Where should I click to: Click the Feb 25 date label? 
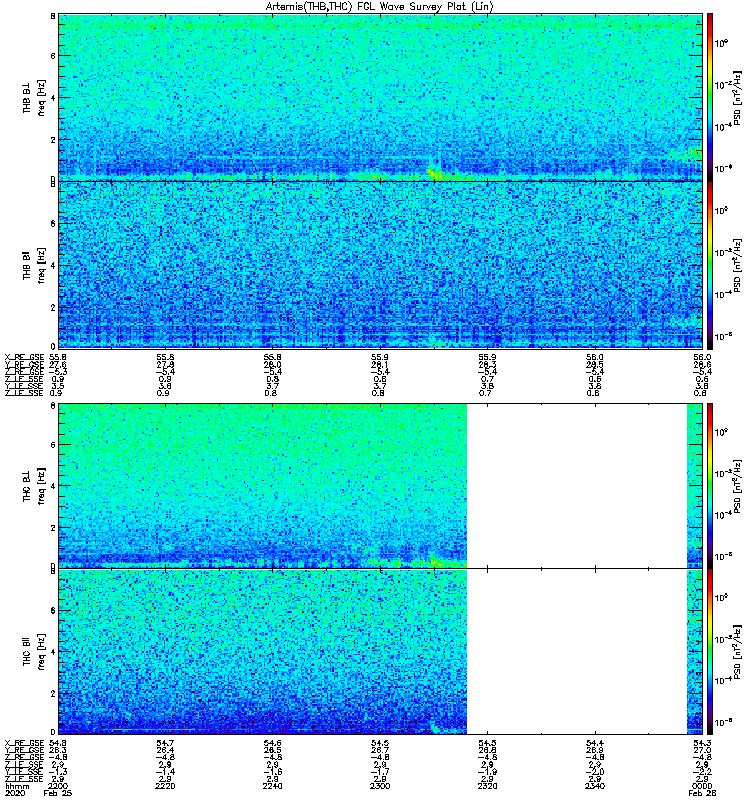pyautogui.click(x=58, y=793)
